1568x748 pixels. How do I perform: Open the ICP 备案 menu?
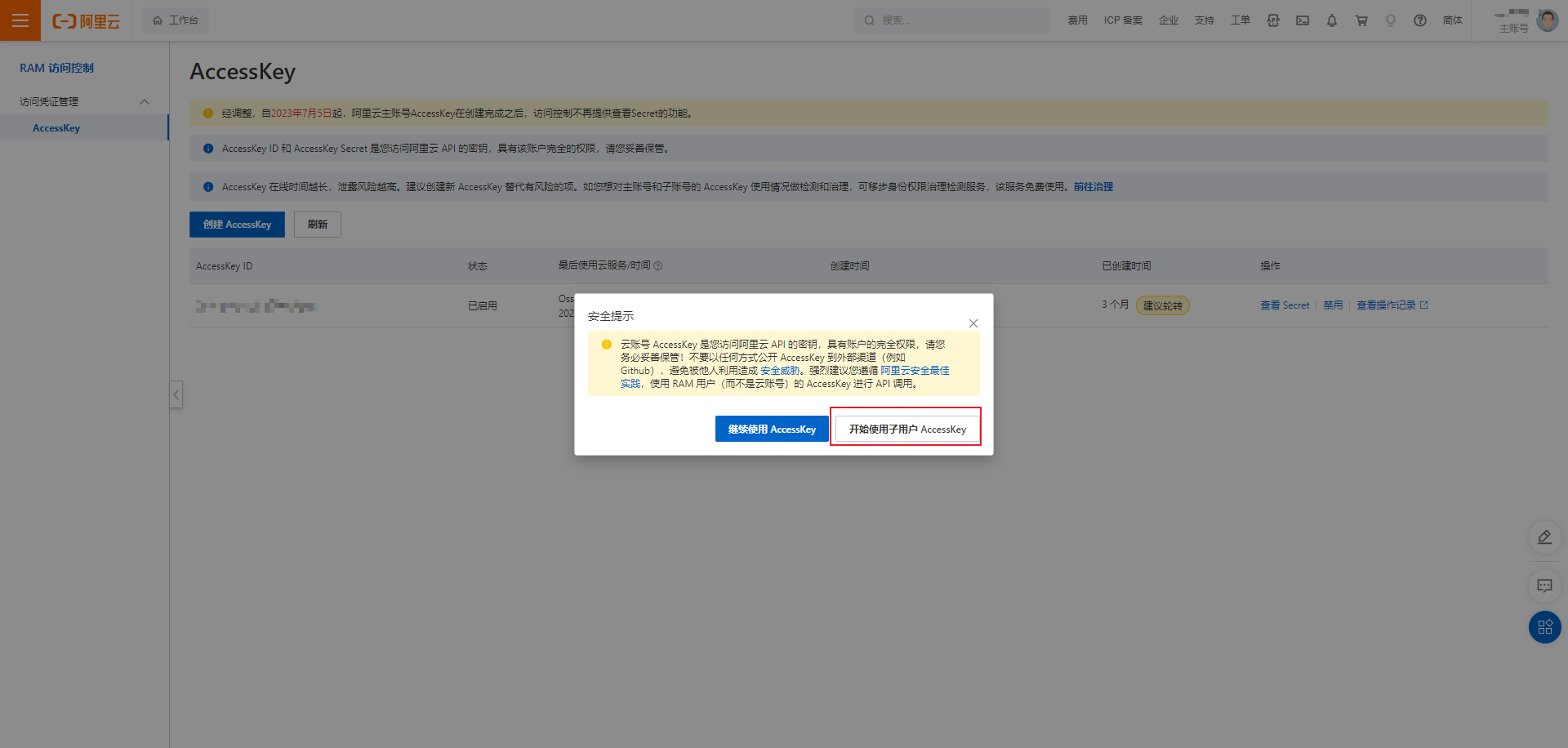(x=1123, y=20)
